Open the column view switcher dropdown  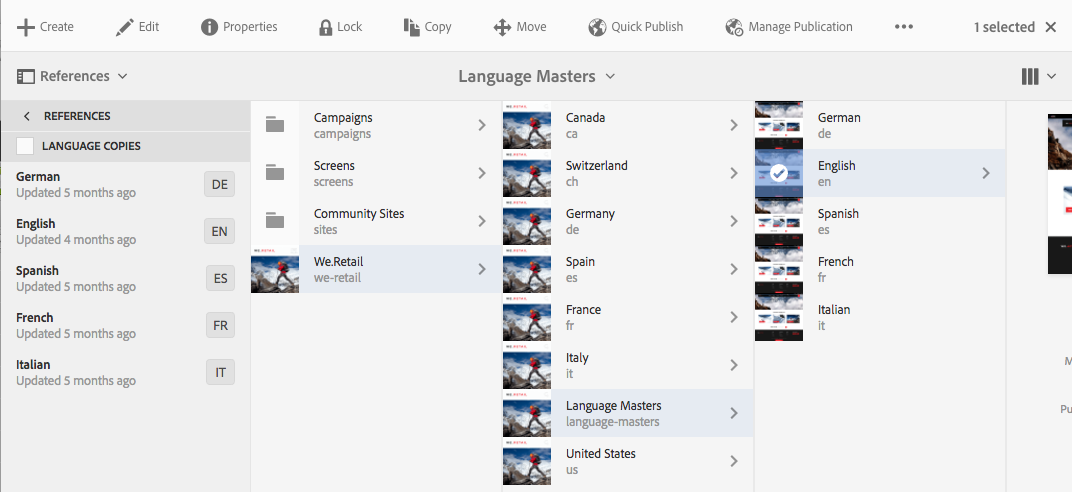point(1038,76)
